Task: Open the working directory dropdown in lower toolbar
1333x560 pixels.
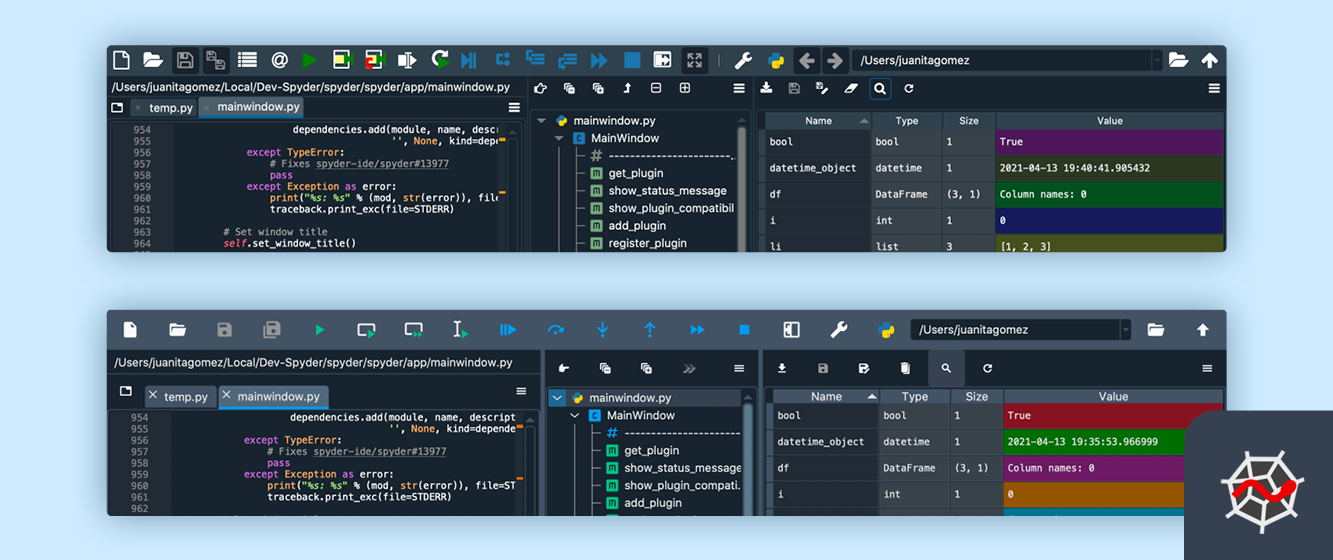Action: (1126, 330)
